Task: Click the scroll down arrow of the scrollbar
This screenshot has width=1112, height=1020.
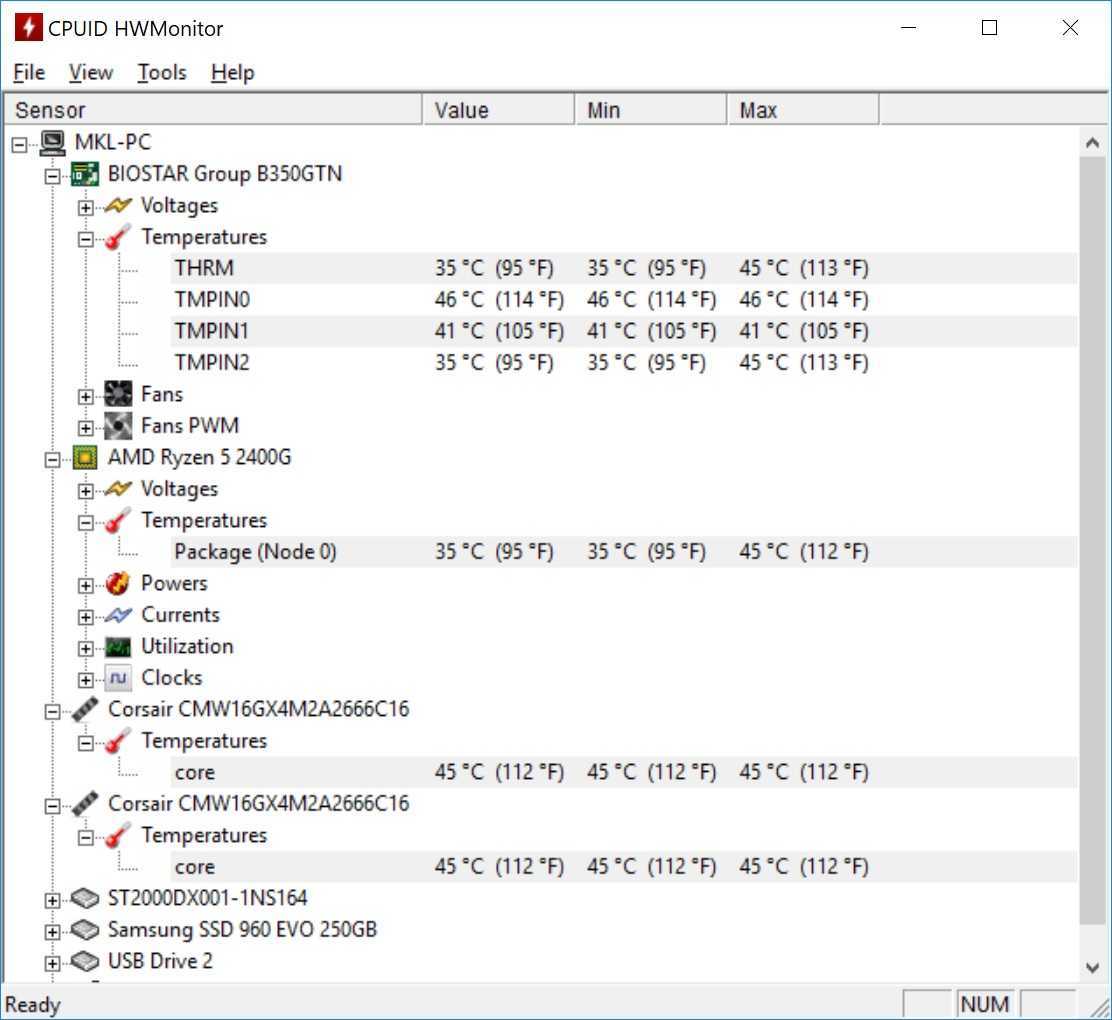Action: 1092,967
